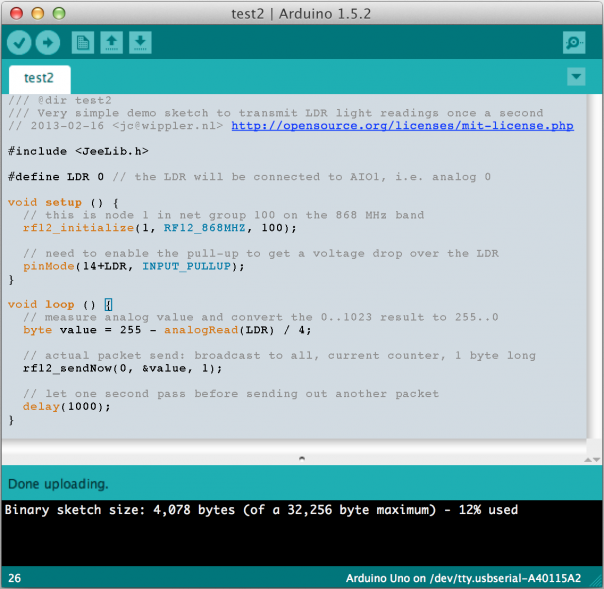Click the 'measure analog value' comment line

coord(261,317)
